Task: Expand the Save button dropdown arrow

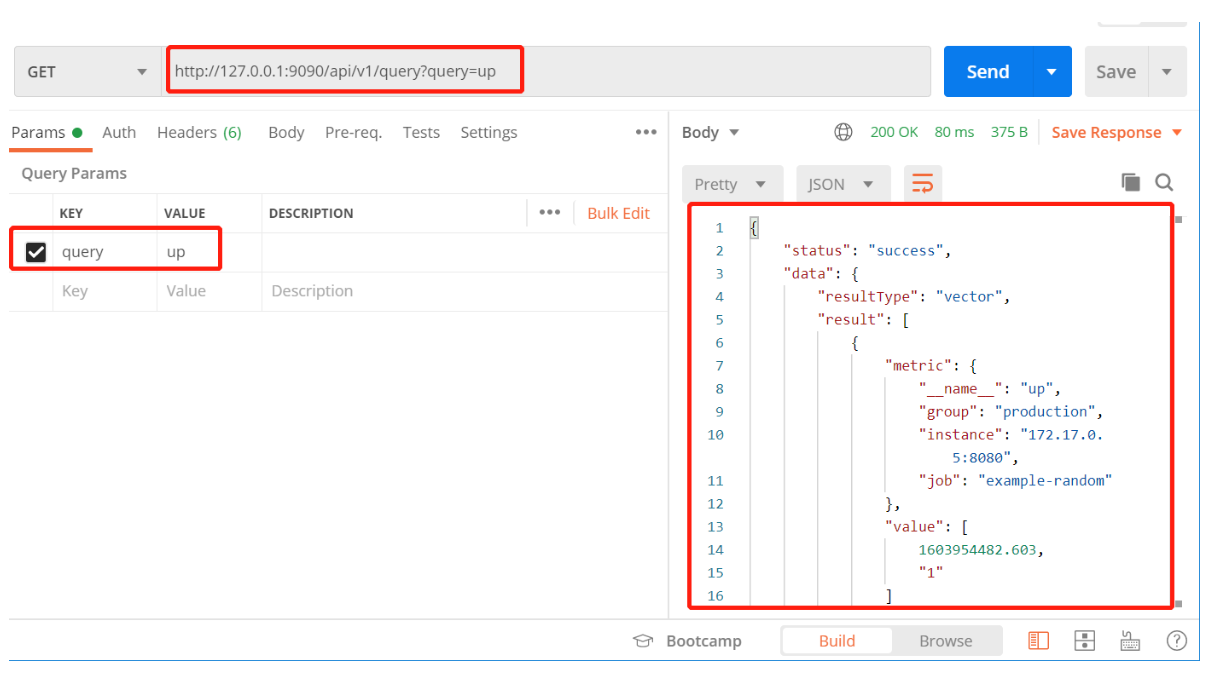Action: click(1167, 72)
